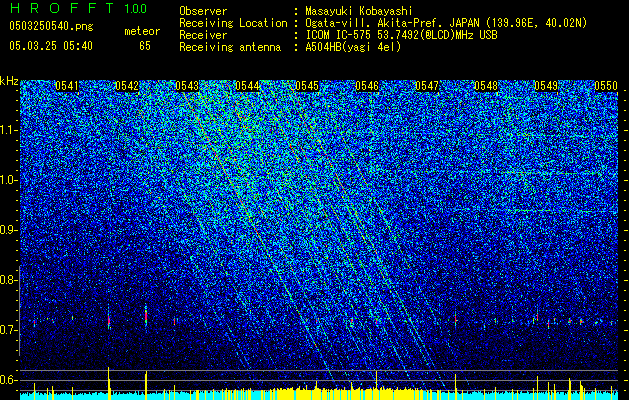Click the 0548 time marker
Image resolution: width=629 pixels, height=400 pixels.
point(486,86)
